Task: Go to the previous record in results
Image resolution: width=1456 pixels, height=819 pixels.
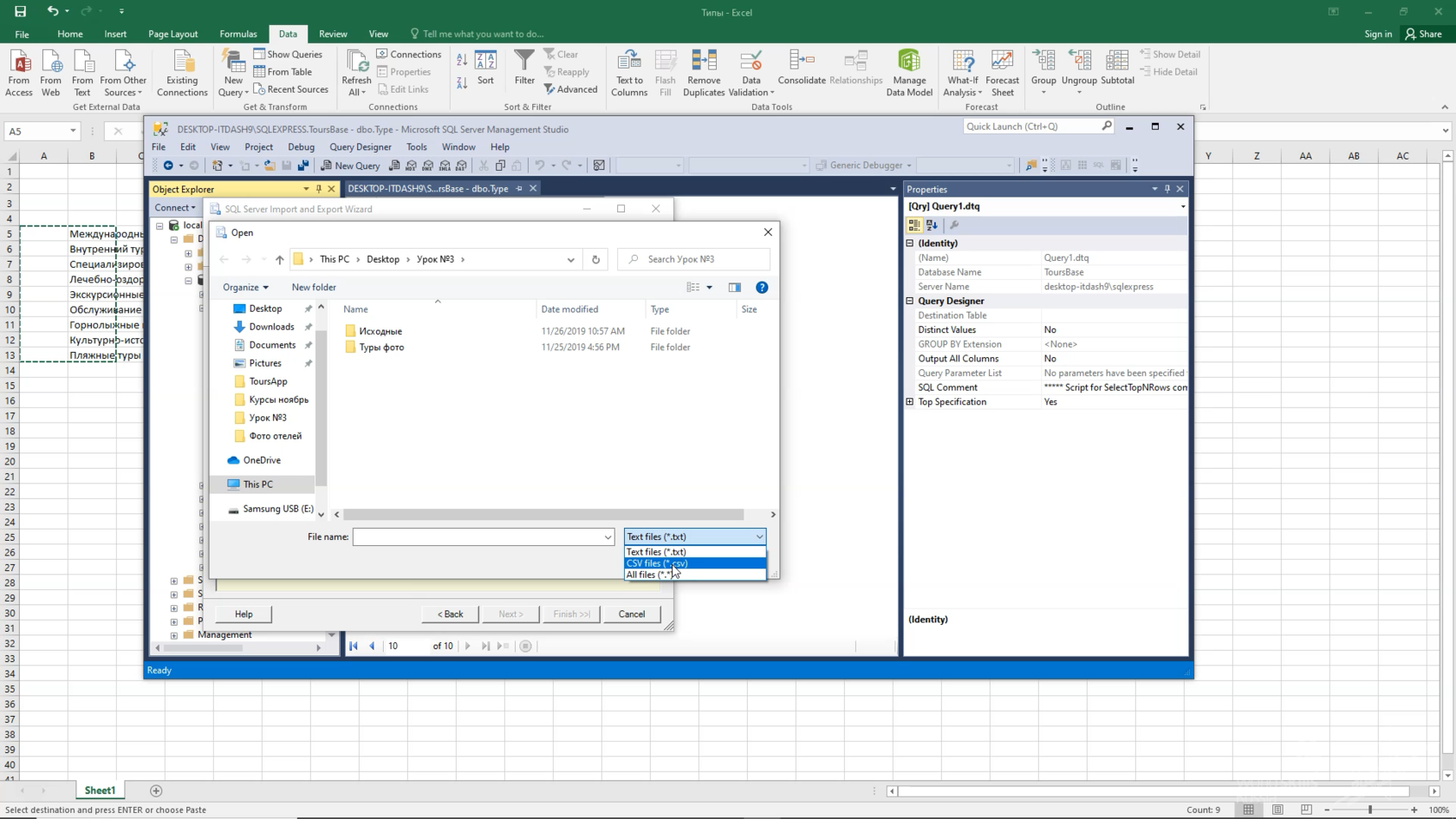Action: [372, 646]
